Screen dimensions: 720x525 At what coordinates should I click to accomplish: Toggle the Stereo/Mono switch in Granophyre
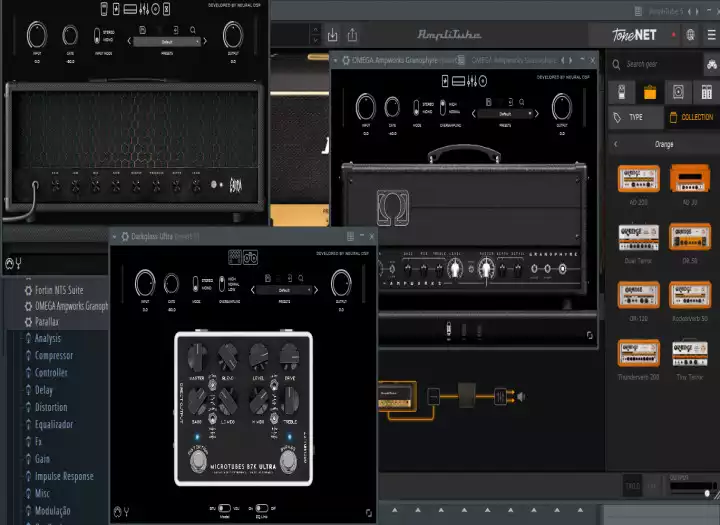pyautogui.click(x=416, y=107)
